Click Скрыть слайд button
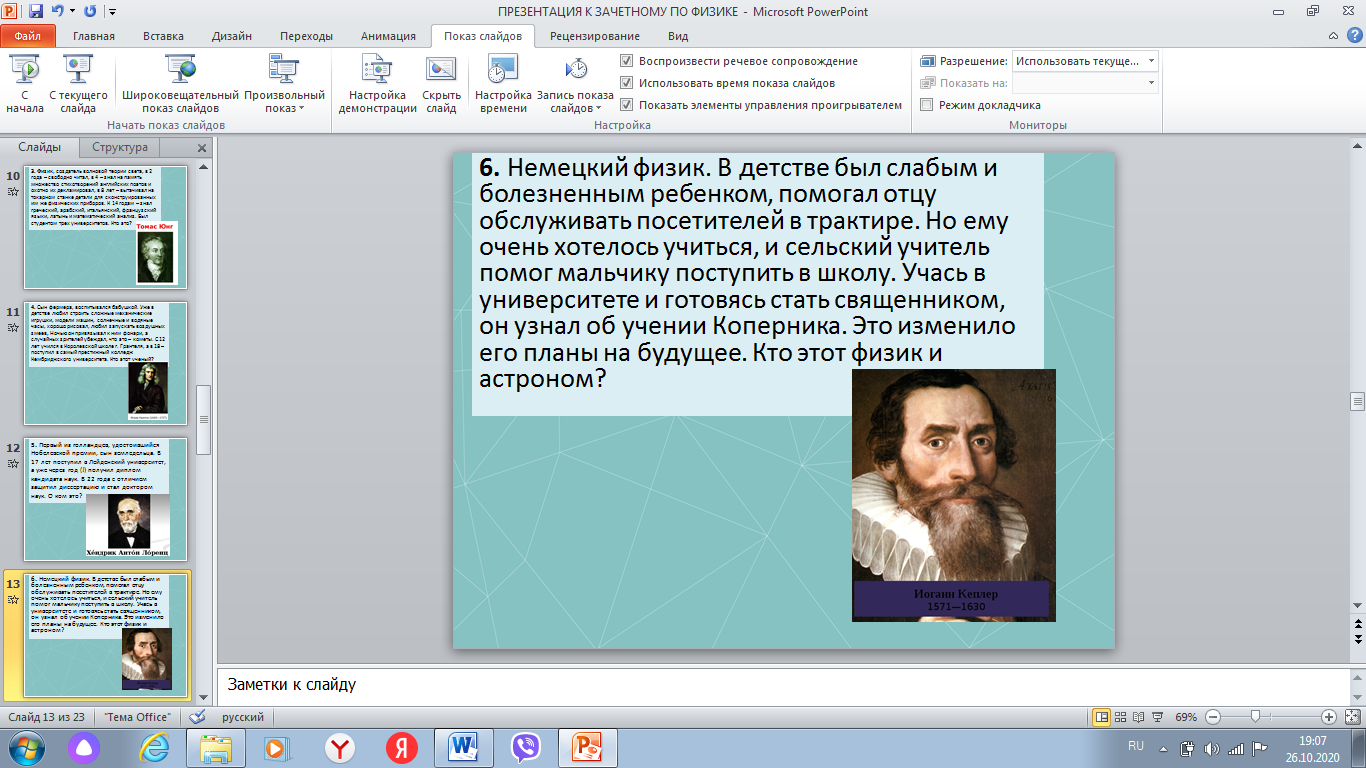Viewport: 1366px width, 768px height. tap(441, 85)
